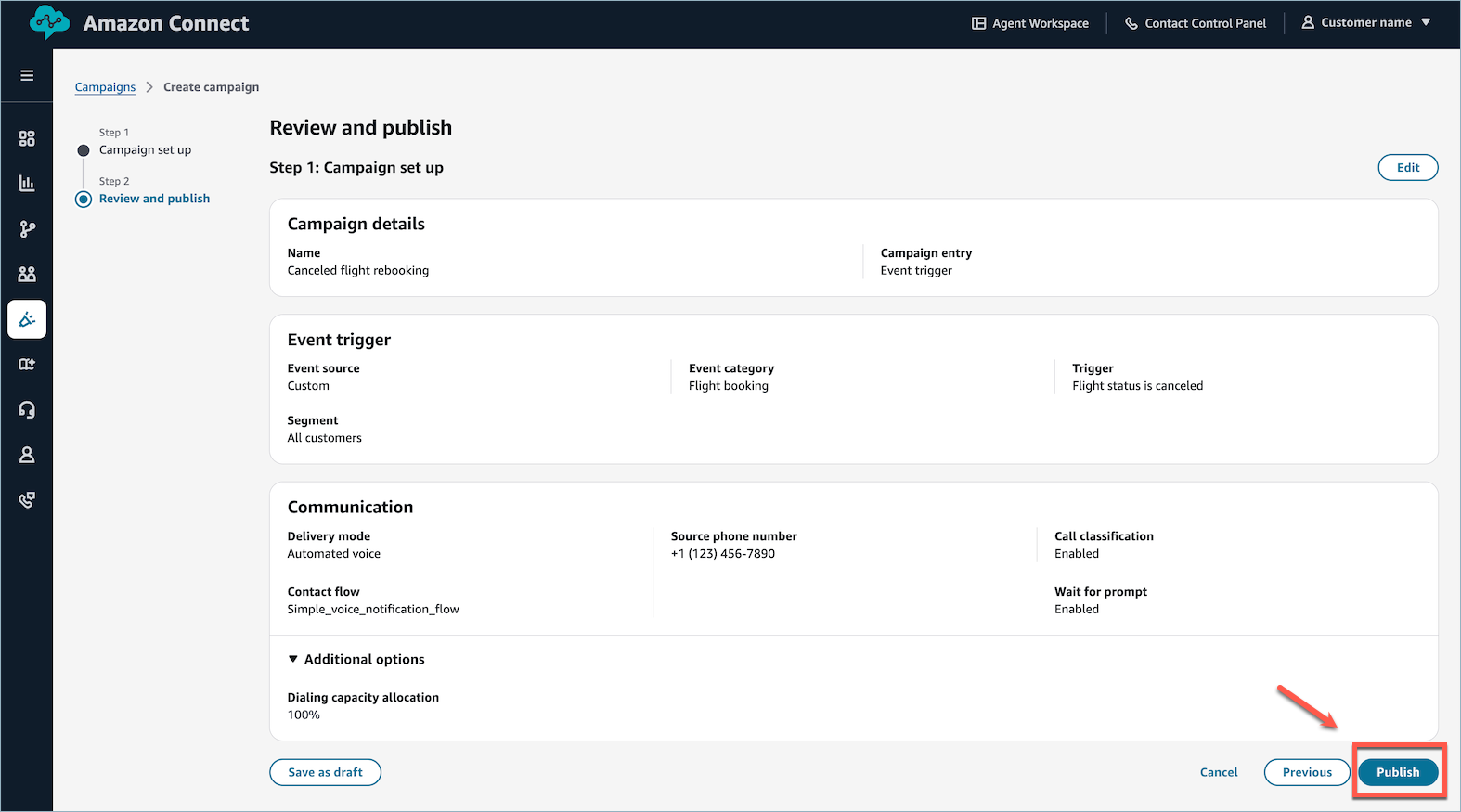Open the dashboard grid icon in sidebar

27,138
